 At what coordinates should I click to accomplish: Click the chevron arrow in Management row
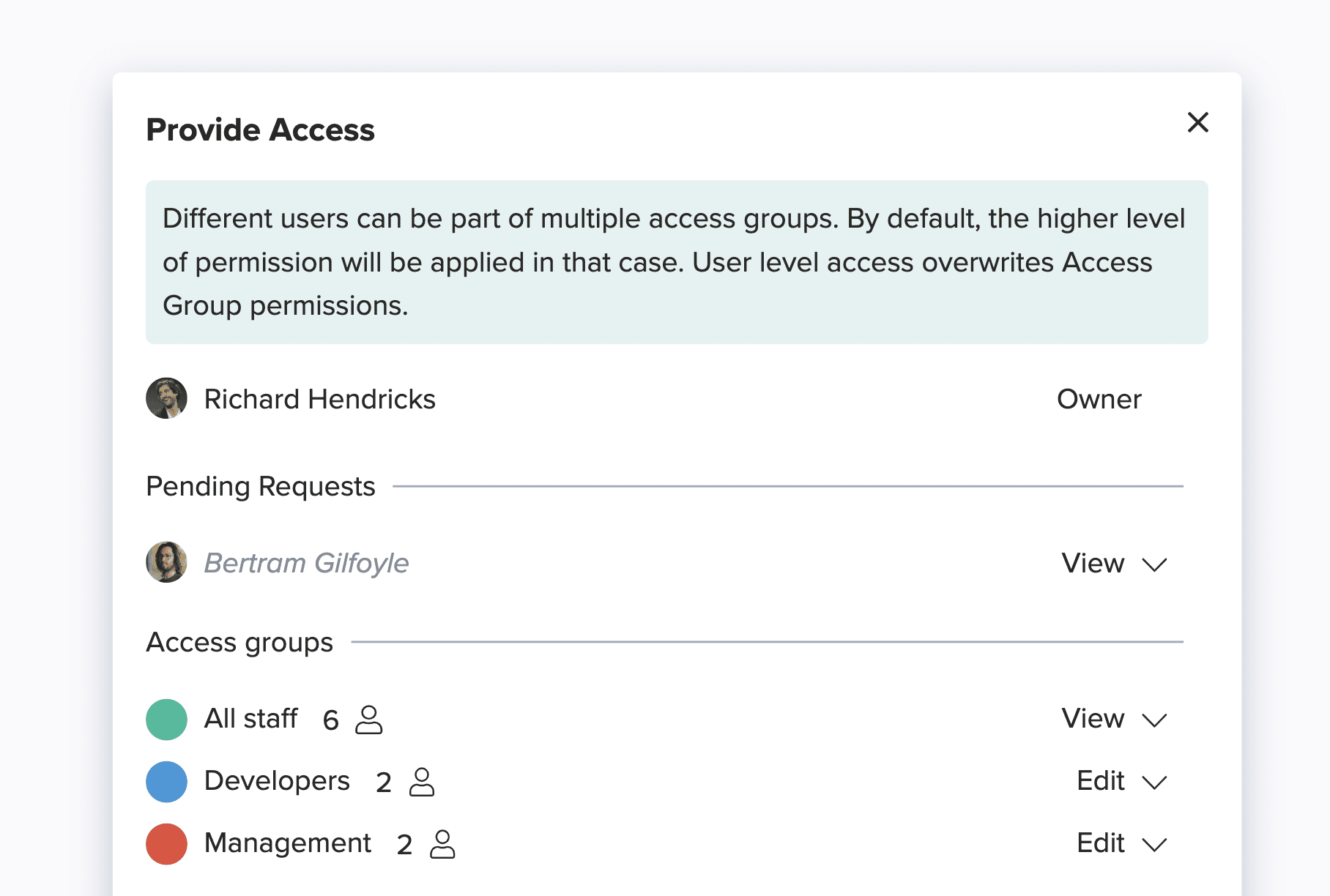pyautogui.click(x=1154, y=845)
